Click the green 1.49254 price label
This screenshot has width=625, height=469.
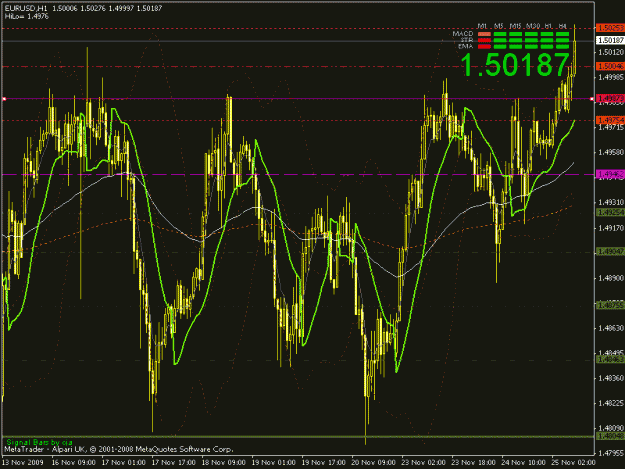610,212
